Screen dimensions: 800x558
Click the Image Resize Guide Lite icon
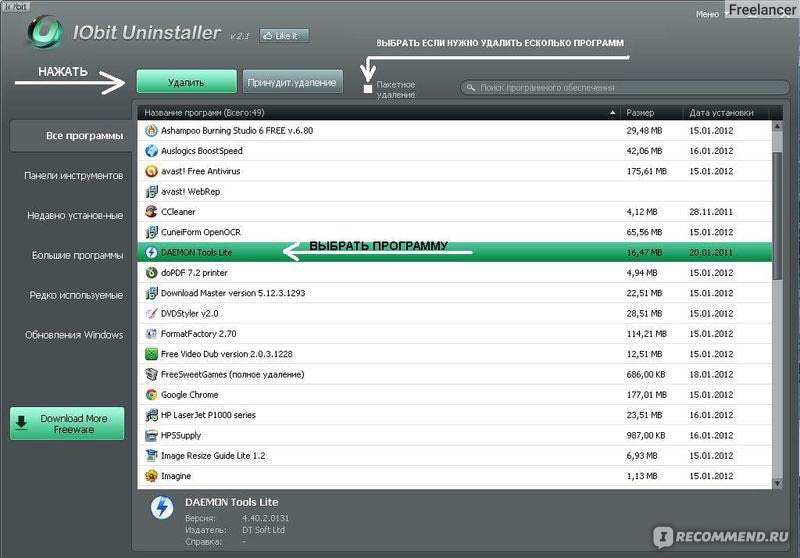point(152,455)
